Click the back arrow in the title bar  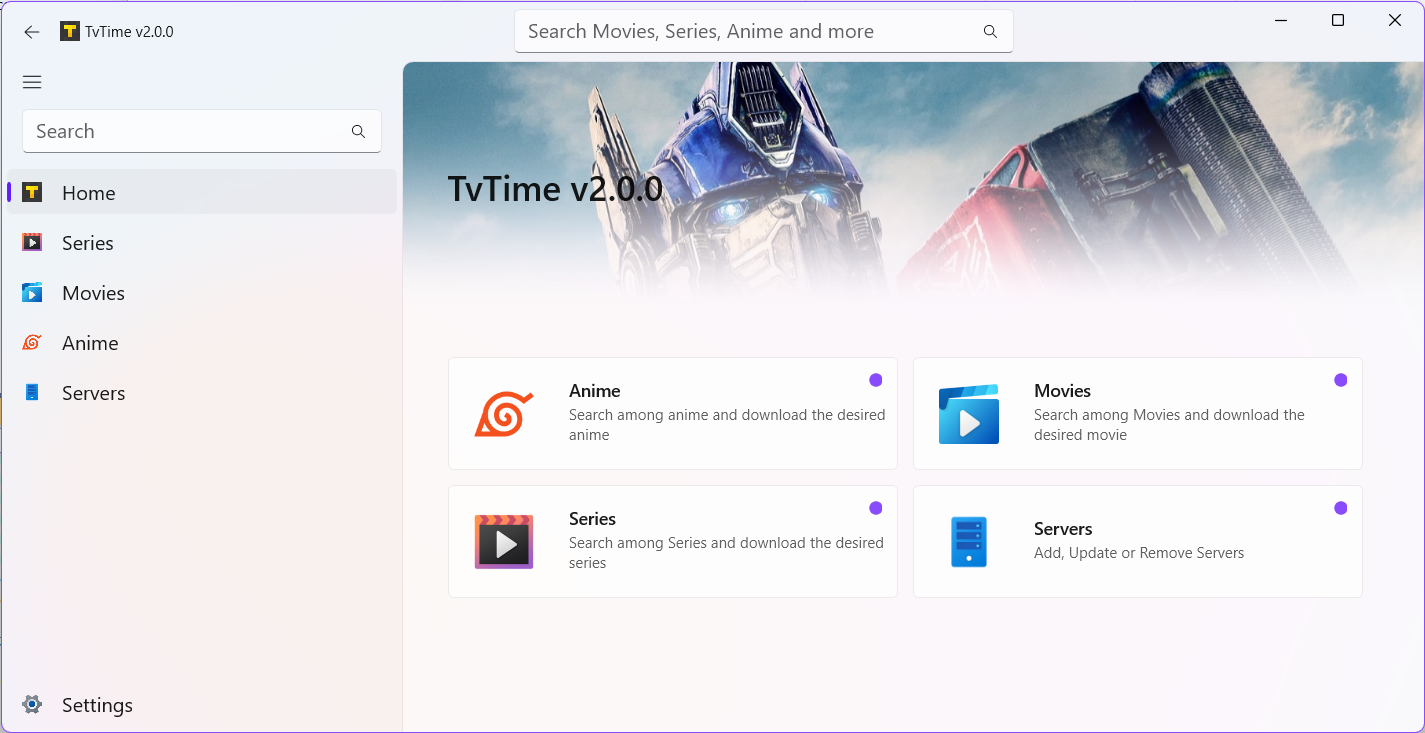pos(32,32)
